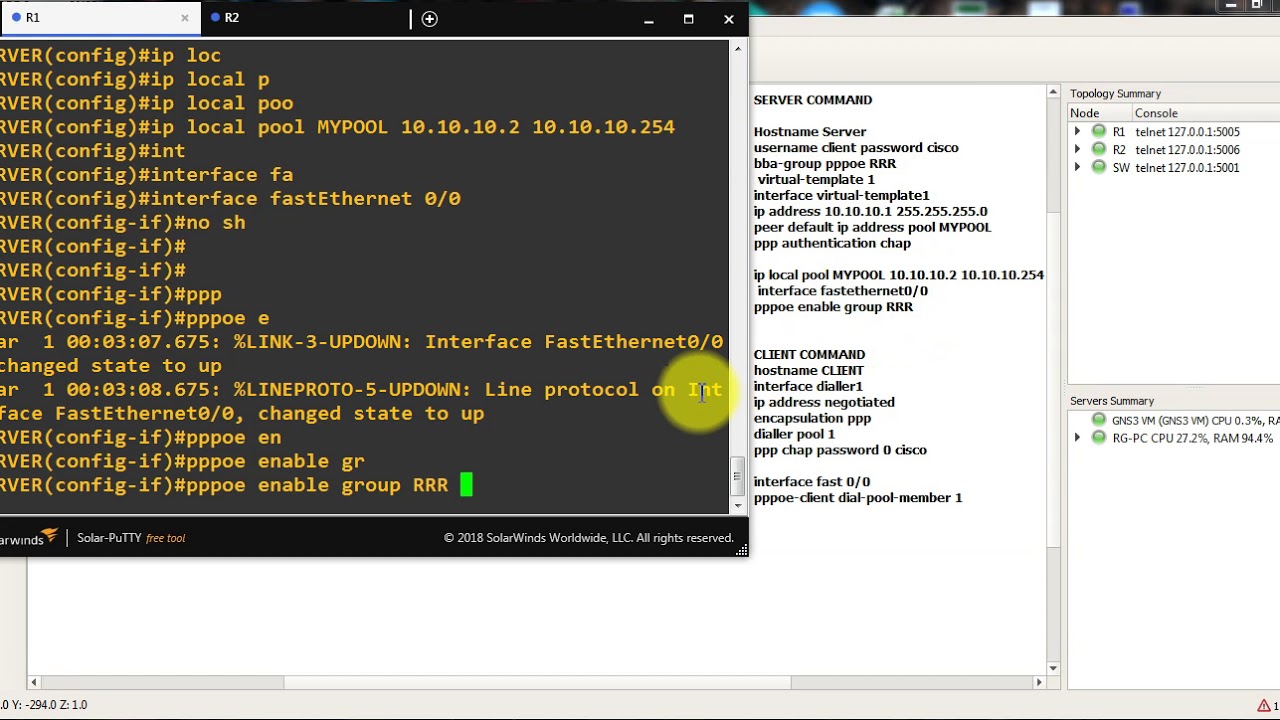Click 'pppoe enable group RRR' note line
This screenshot has width=1280, height=720.
[833, 307]
